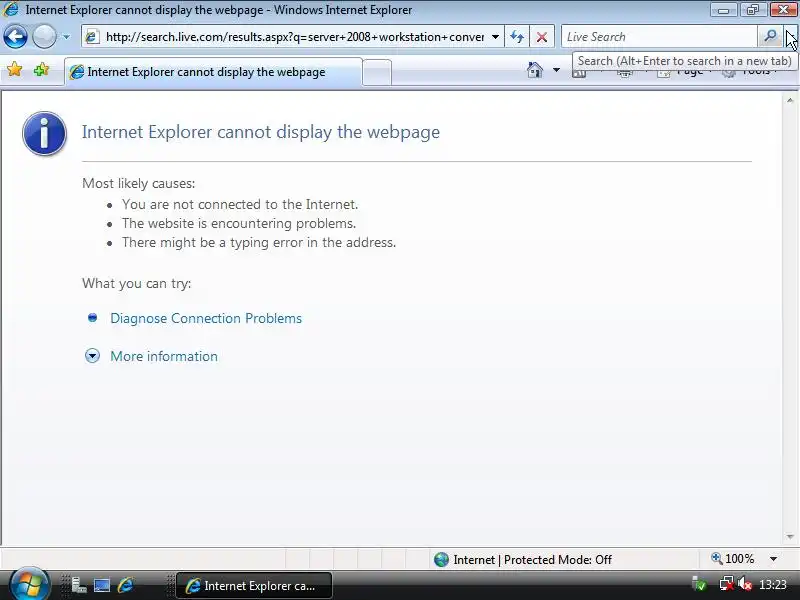Image resolution: width=800 pixels, height=600 pixels.
Task: Click the scrollbar up arrow
Action: pyautogui.click(x=790, y=101)
